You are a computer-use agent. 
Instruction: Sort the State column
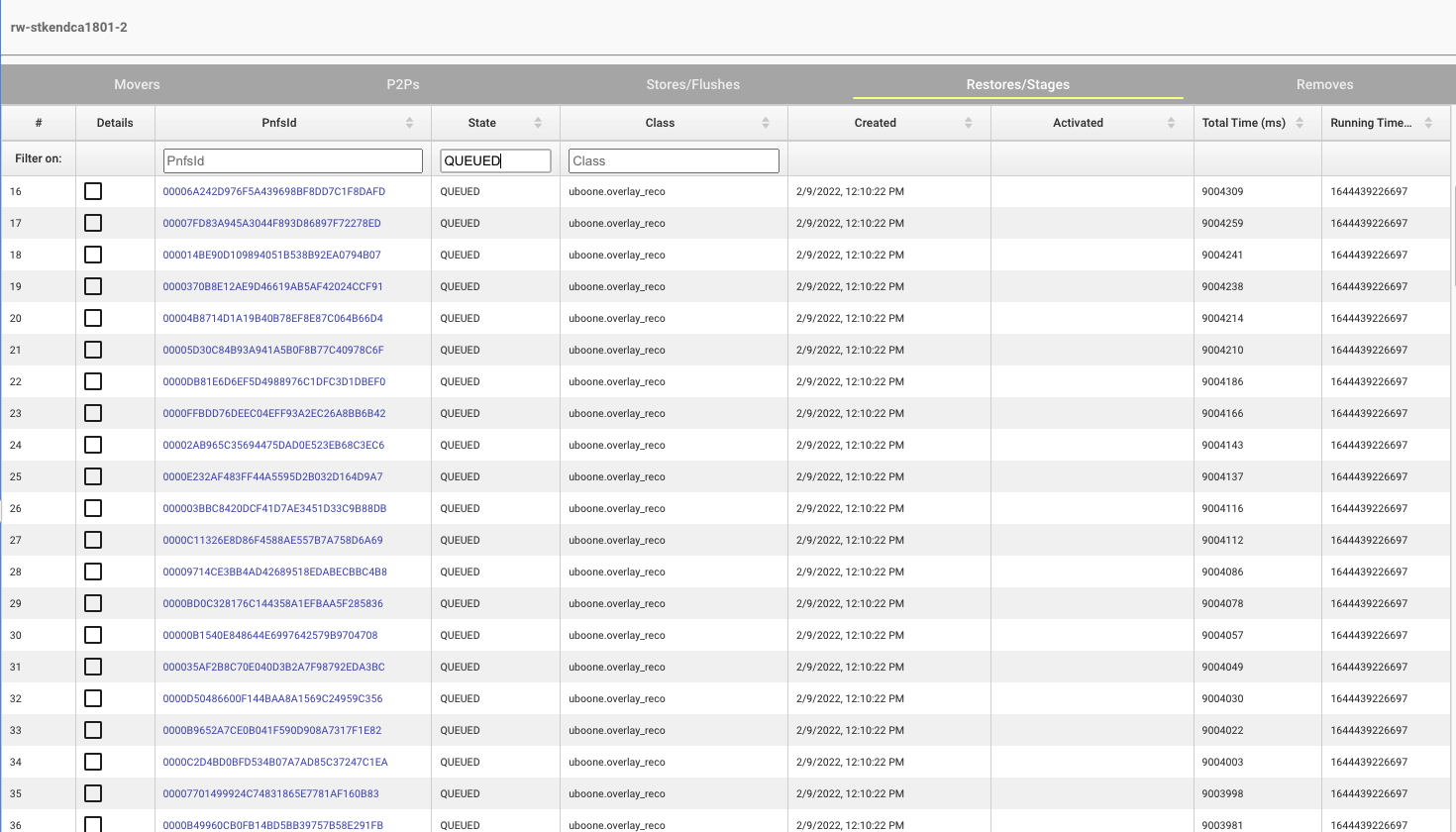coord(540,122)
